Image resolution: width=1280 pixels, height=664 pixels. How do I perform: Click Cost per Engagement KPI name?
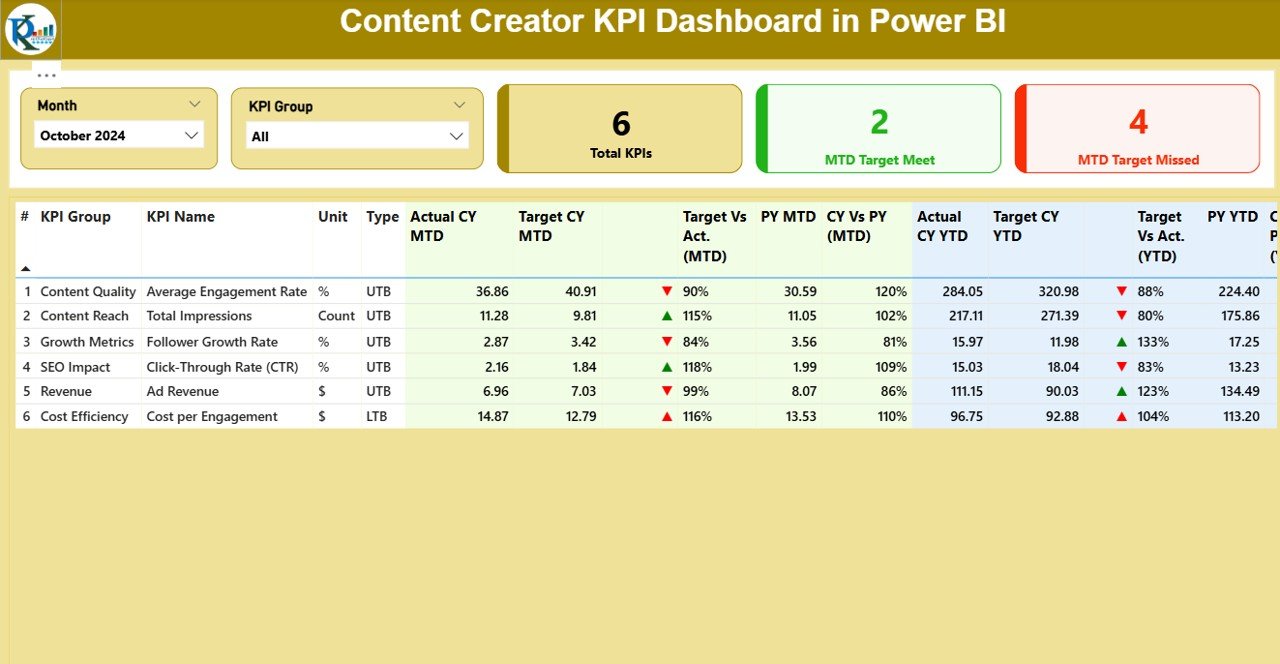pos(212,416)
